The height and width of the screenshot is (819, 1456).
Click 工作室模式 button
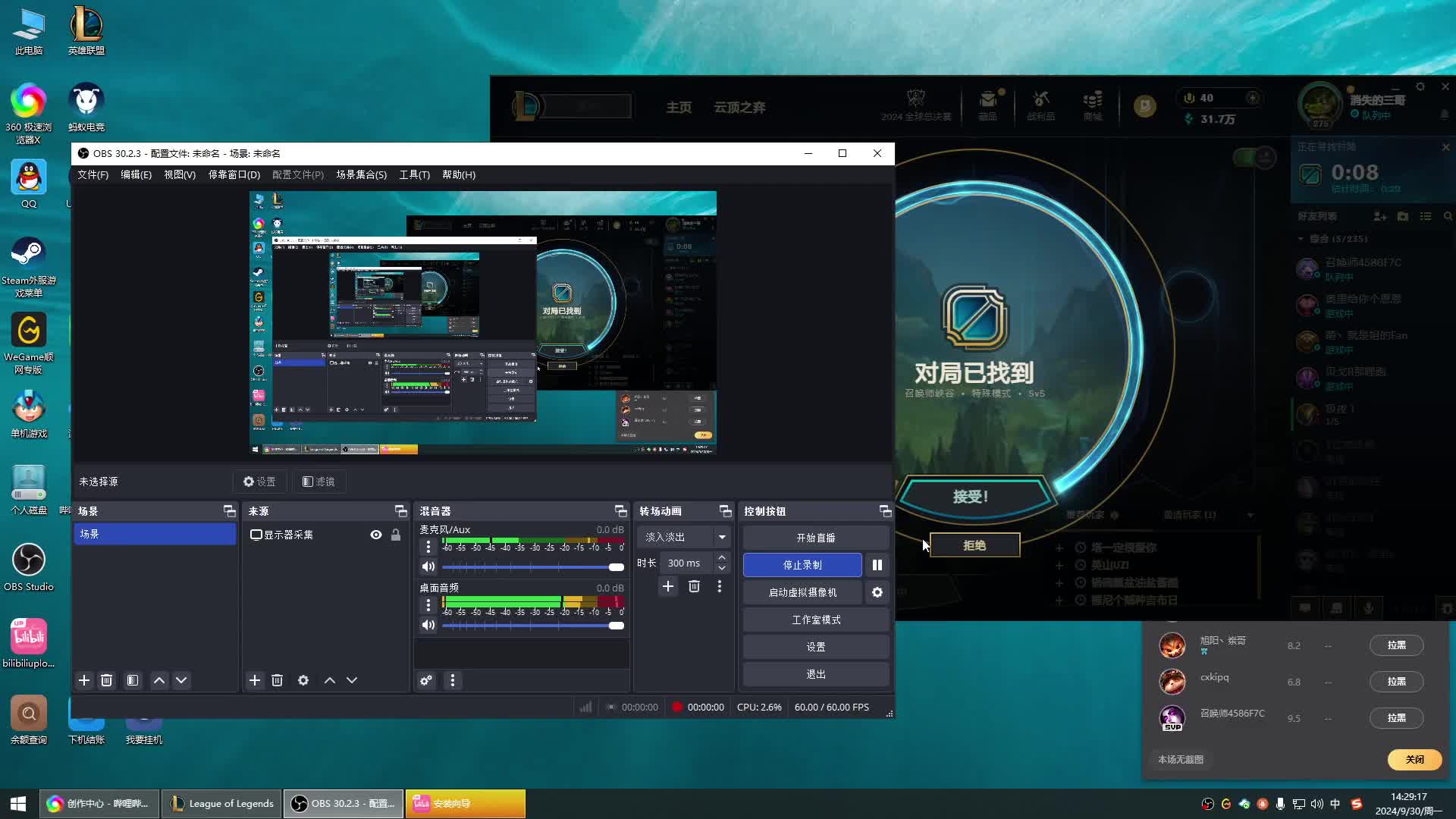point(816,620)
